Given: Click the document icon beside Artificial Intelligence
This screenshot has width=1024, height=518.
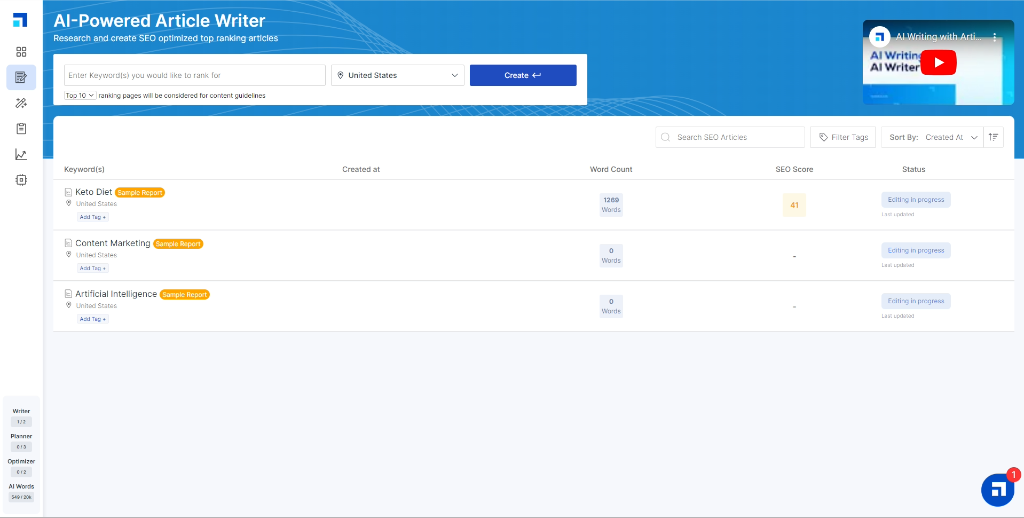Looking at the screenshot, I should coord(68,294).
